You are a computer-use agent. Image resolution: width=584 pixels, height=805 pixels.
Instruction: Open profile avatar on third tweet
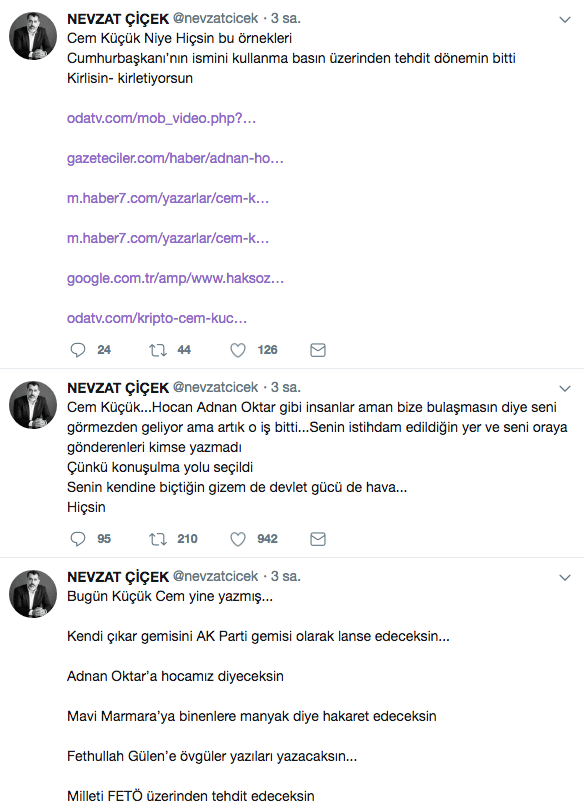click(x=33, y=593)
